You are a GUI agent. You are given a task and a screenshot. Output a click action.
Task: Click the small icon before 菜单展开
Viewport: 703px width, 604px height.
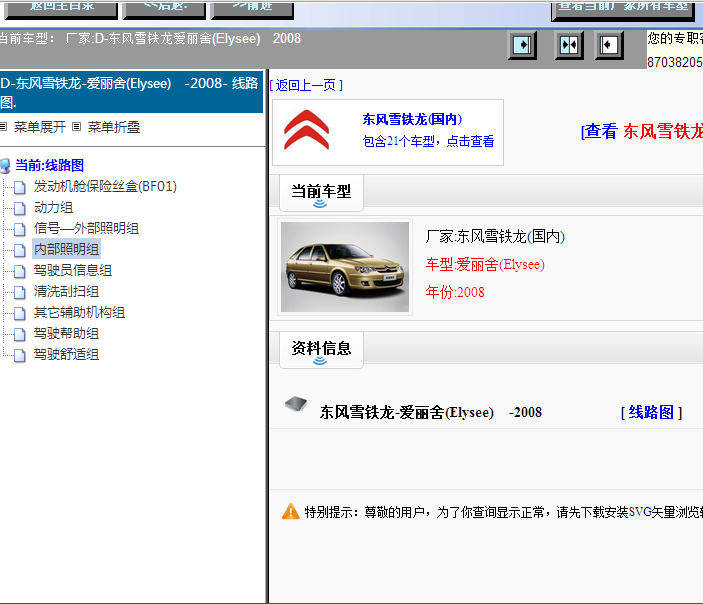point(4,127)
